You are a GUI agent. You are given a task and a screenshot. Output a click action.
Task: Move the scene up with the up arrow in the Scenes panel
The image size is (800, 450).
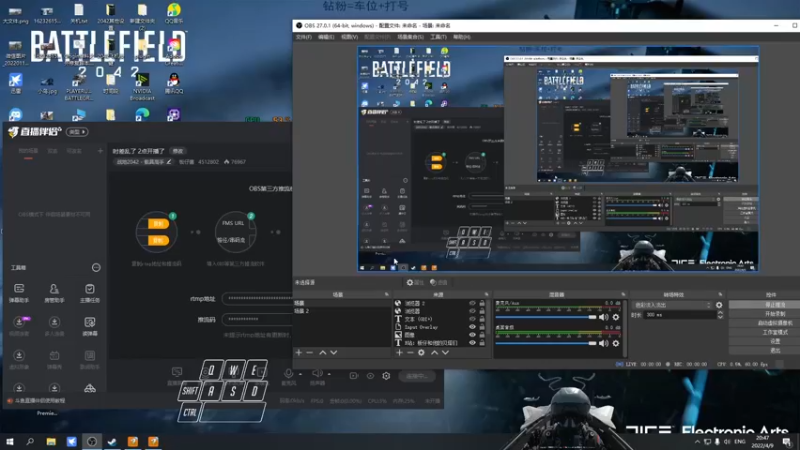click(322, 353)
